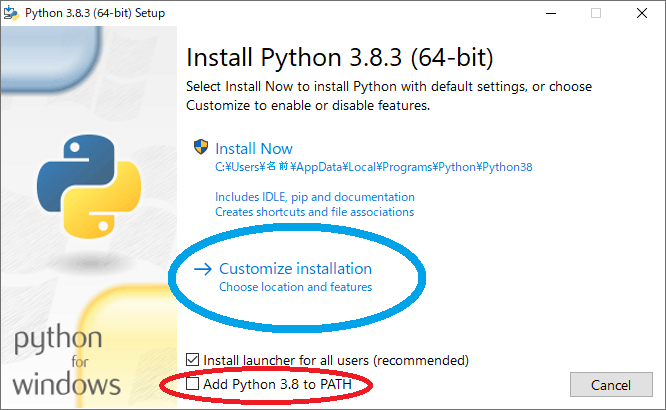
Task: Enable Add Python 3.8 to PATH checkbox
Action: (x=192, y=384)
